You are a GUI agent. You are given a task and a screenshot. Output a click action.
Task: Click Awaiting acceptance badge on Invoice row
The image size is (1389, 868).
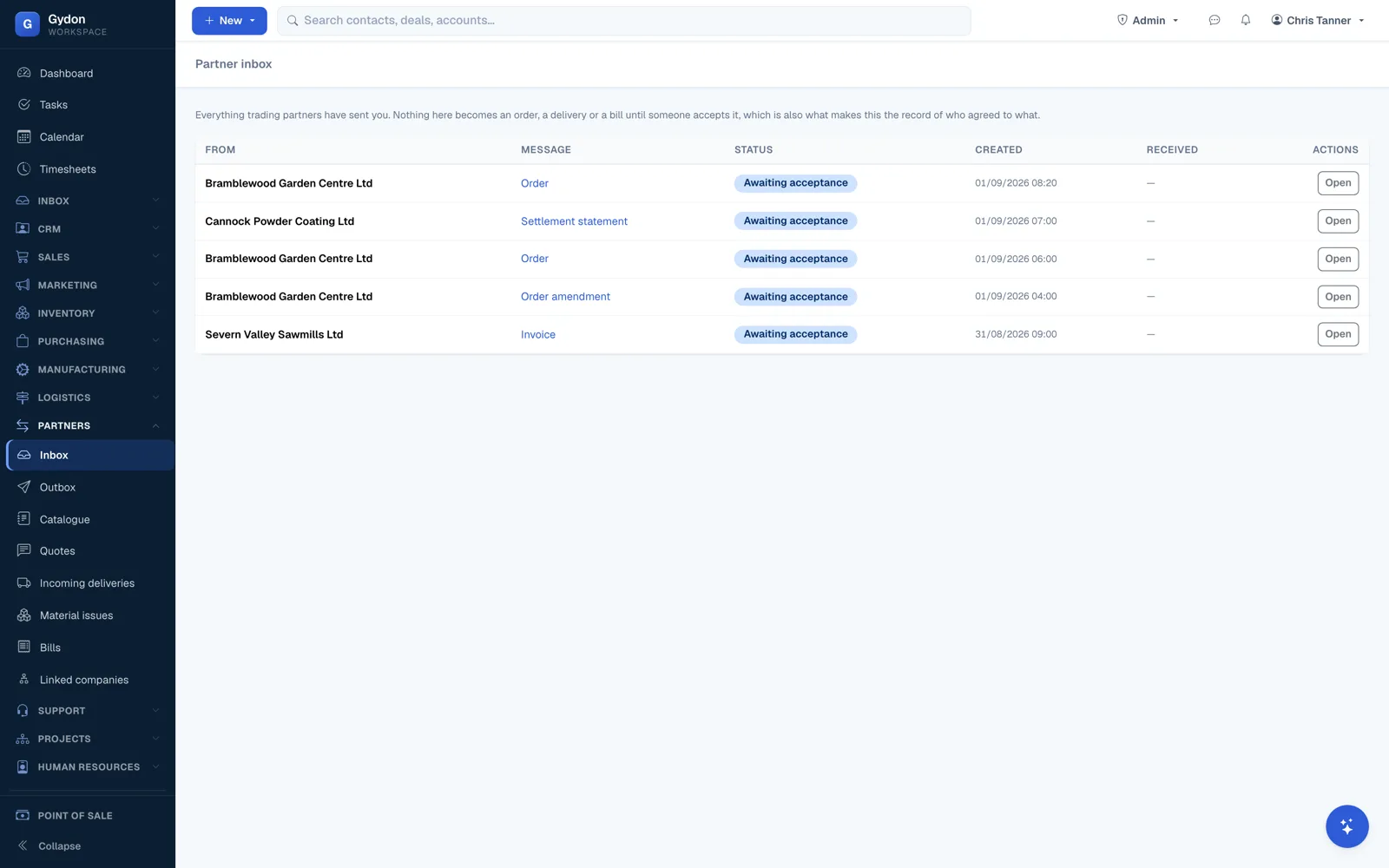coord(795,334)
